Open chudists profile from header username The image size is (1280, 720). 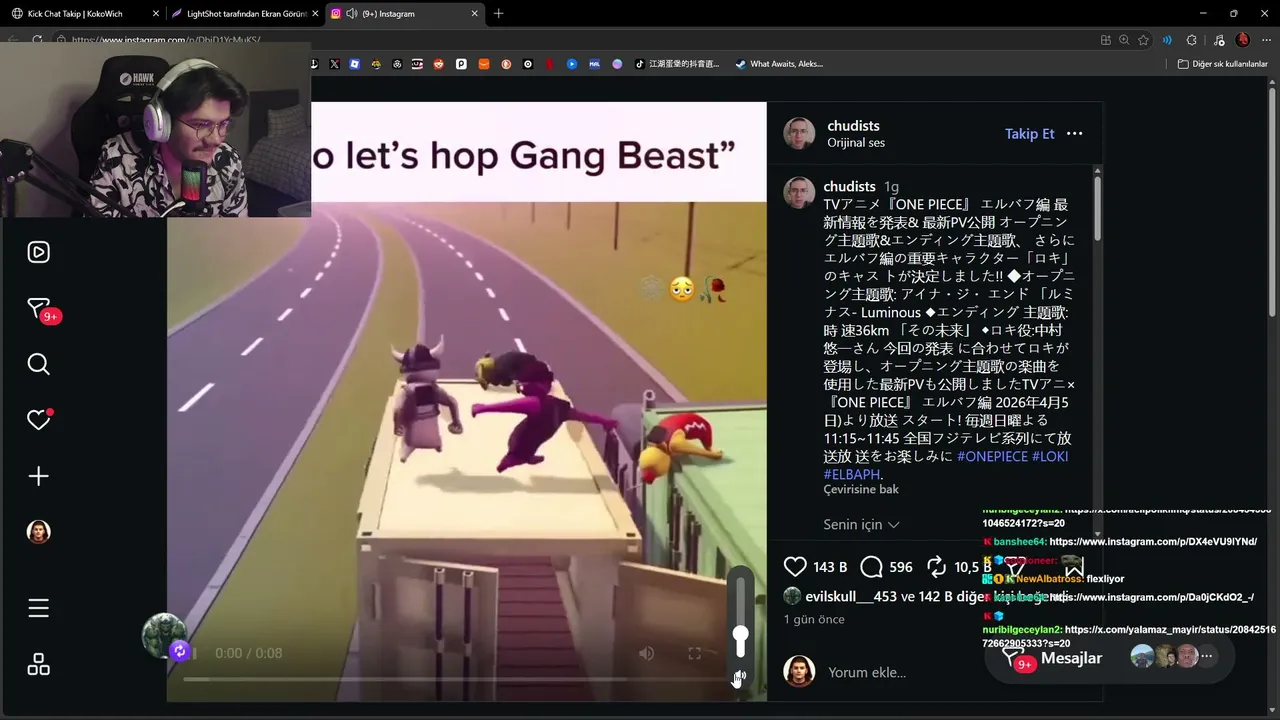point(853,126)
